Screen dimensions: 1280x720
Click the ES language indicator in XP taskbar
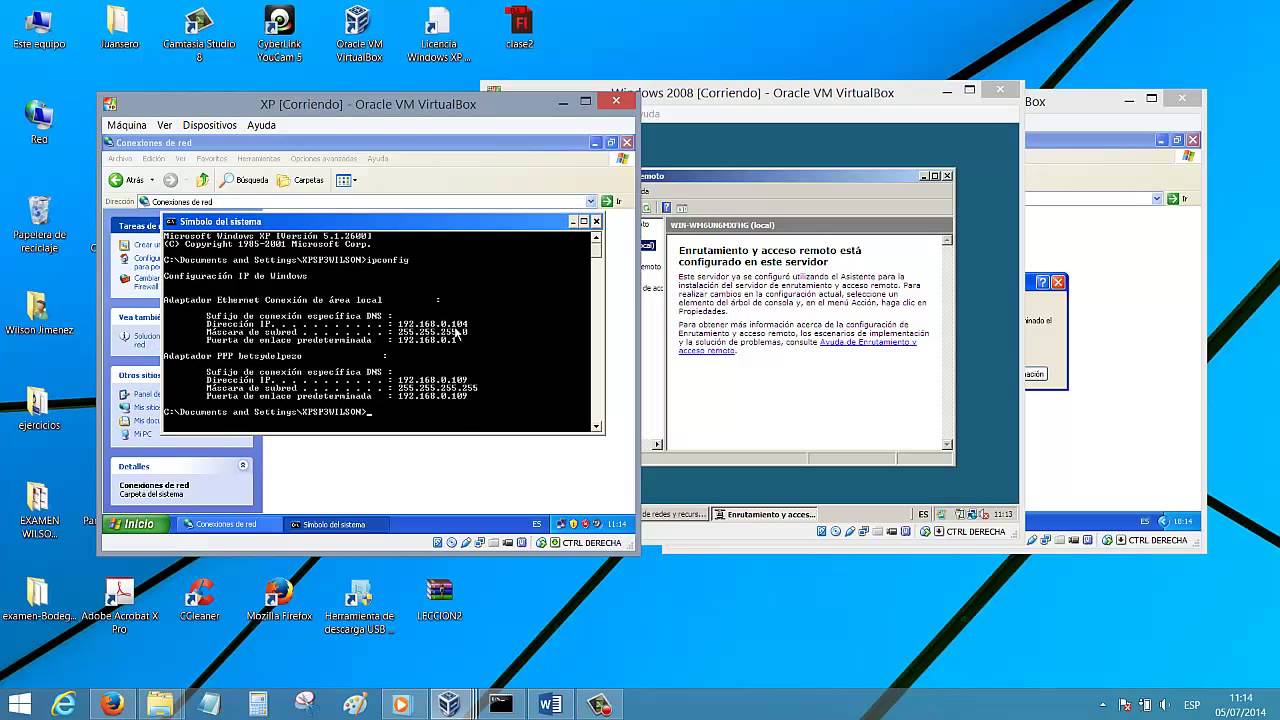537,524
